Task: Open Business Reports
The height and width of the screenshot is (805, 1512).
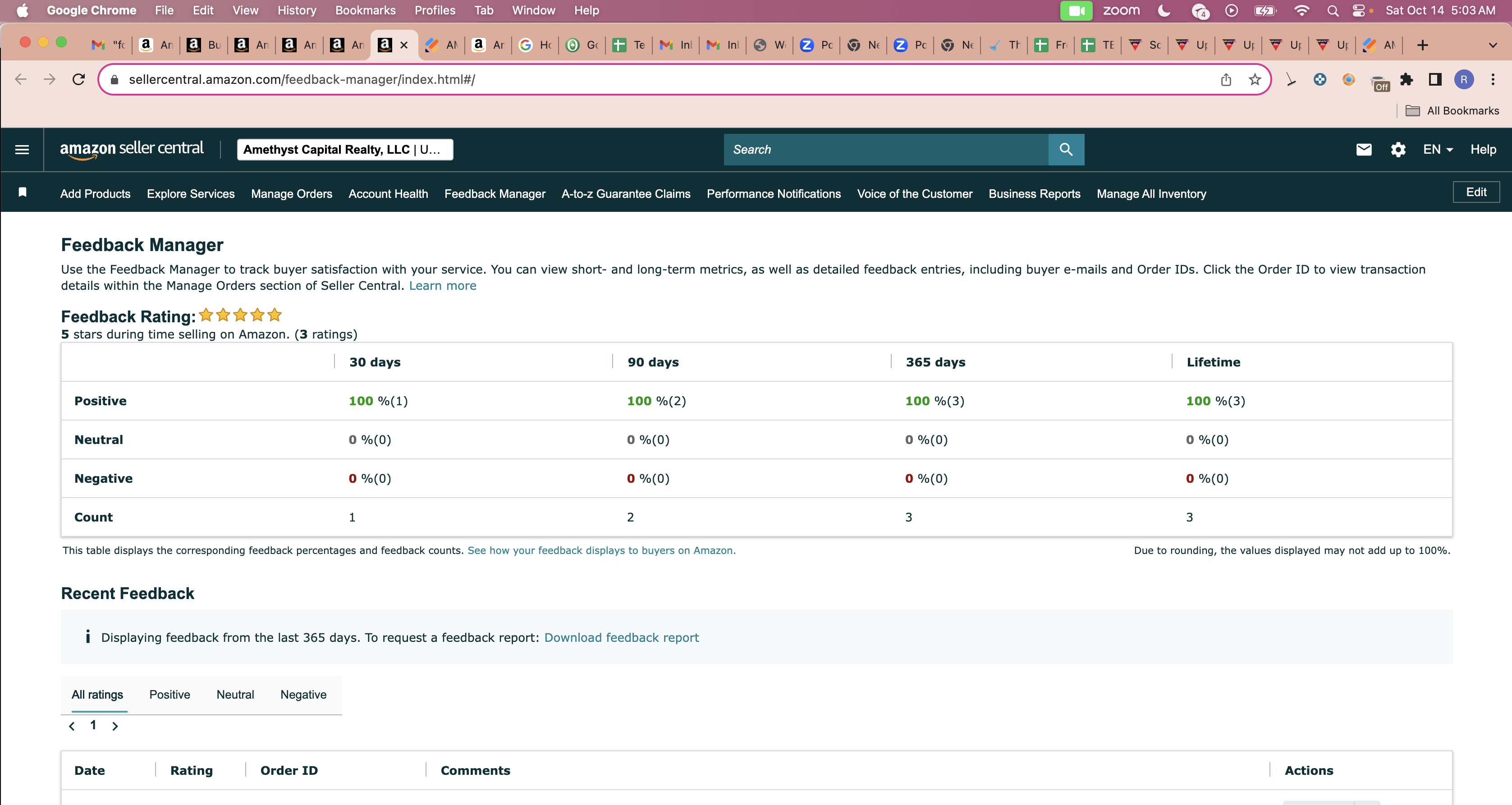Action: click(1034, 194)
